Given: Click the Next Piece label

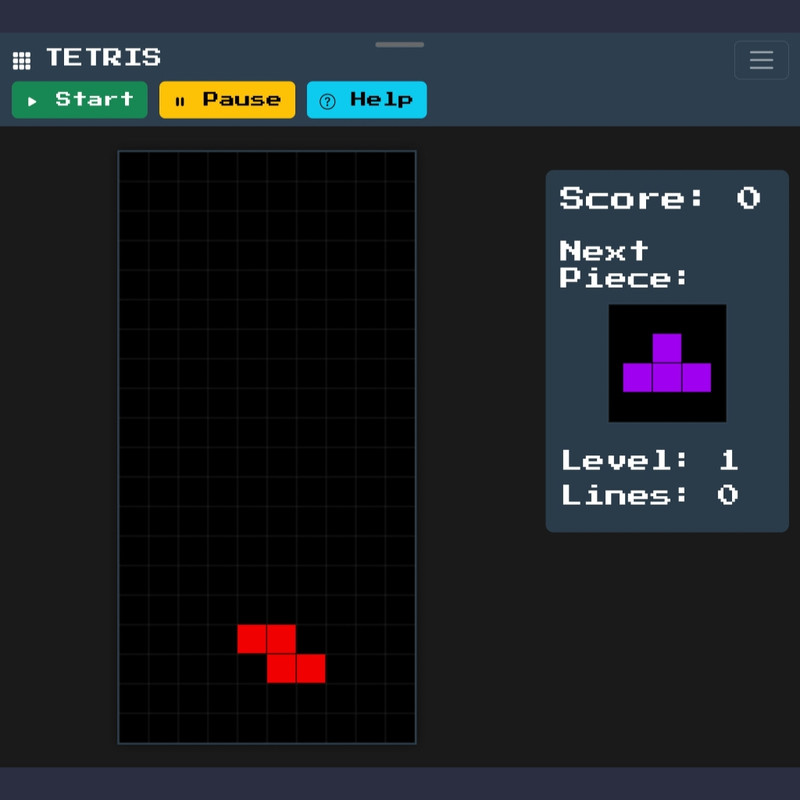Looking at the screenshot, I should (x=623, y=264).
